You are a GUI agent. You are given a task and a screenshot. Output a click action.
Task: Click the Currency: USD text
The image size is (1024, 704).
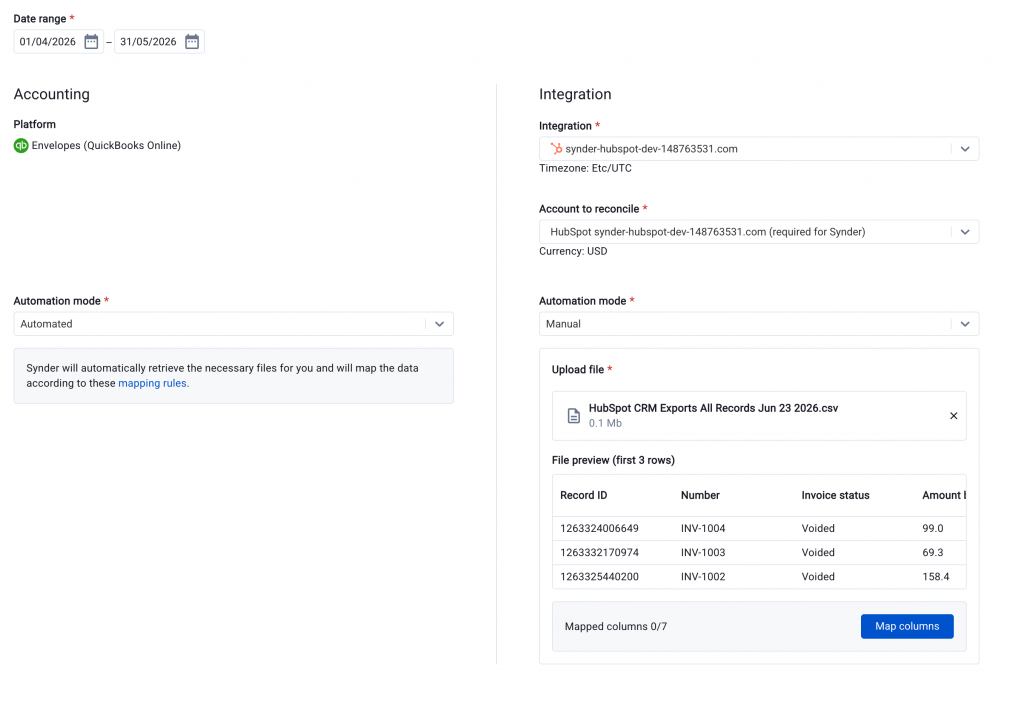pyautogui.click(x=573, y=251)
